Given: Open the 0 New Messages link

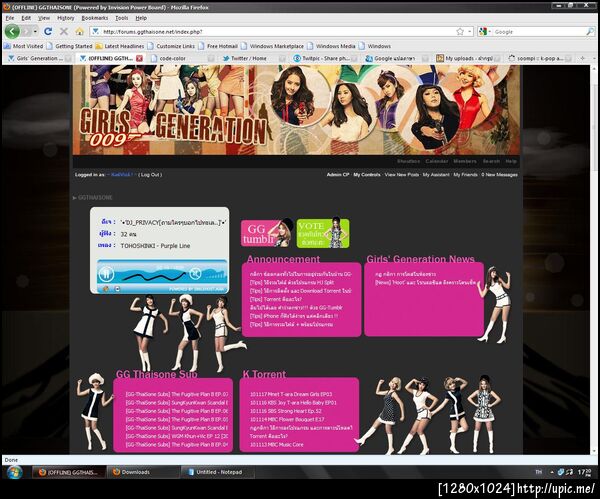Looking at the screenshot, I should (499, 174).
